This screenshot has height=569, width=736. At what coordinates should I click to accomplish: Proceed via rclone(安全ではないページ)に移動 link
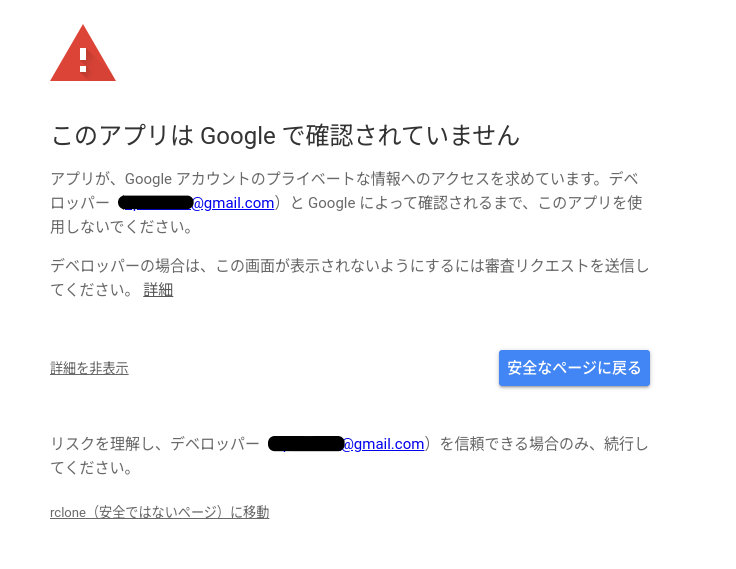coord(160,512)
